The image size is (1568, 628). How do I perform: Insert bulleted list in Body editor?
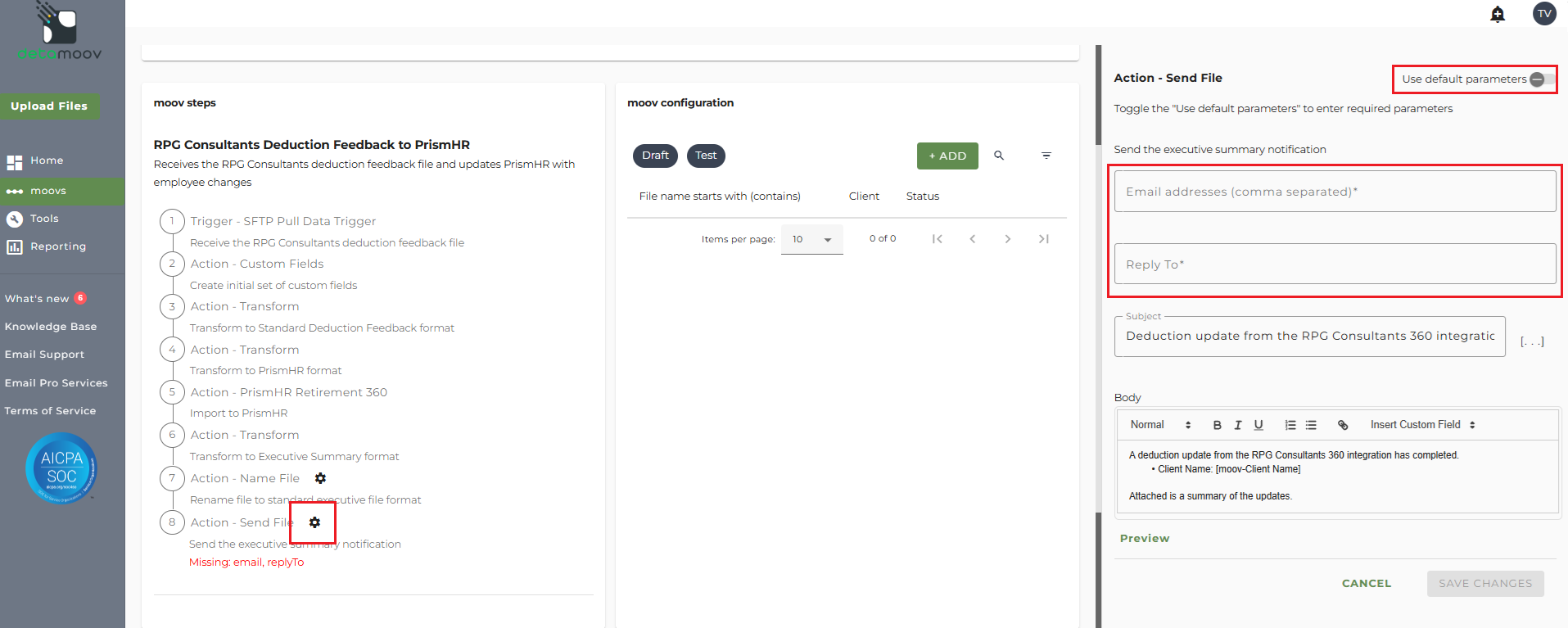coord(1311,425)
